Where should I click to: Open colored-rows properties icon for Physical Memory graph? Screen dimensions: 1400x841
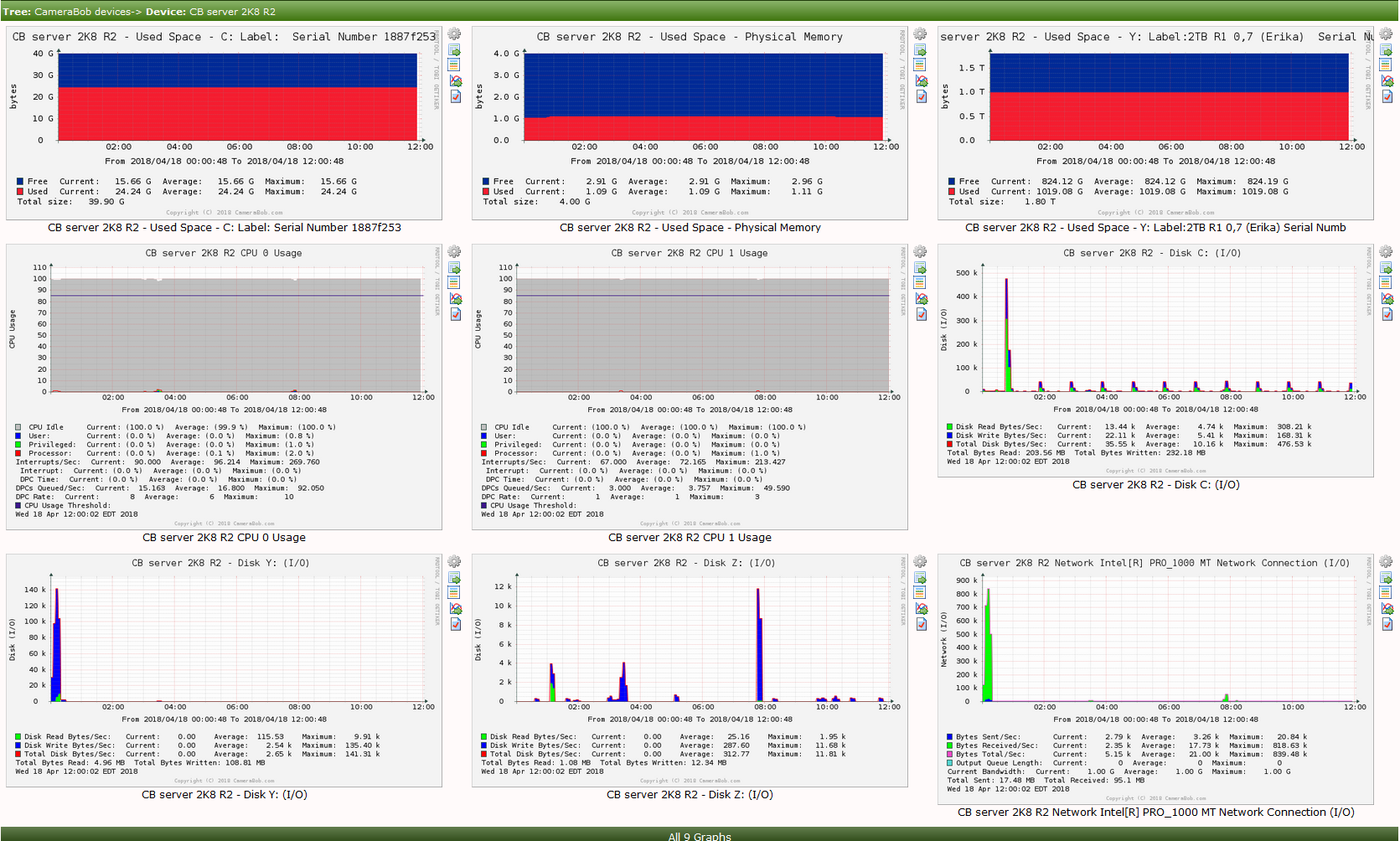pyautogui.click(x=921, y=65)
